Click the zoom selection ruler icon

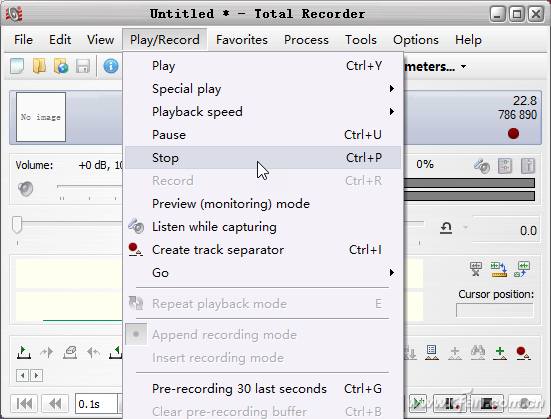click(x=499, y=269)
